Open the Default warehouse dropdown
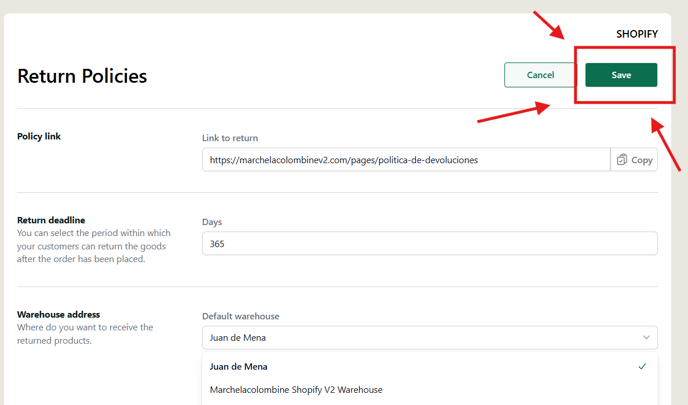The image size is (688, 405). coord(430,337)
